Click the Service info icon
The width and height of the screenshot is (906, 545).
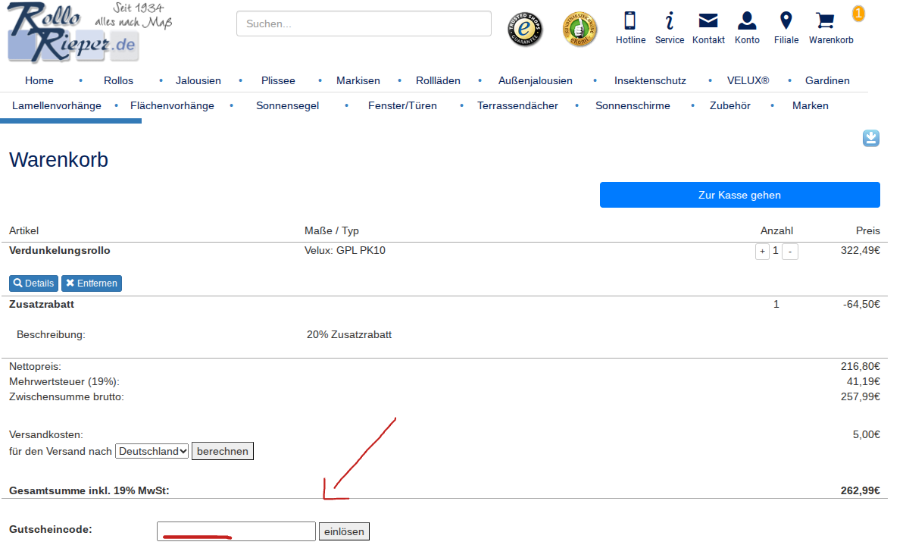[669, 21]
